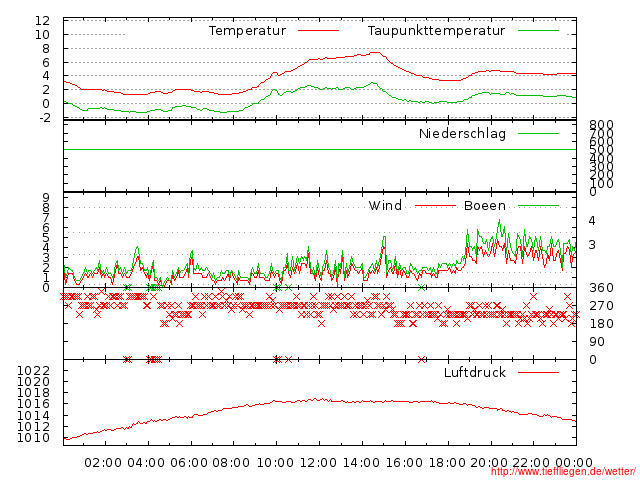The image size is (640, 480).
Task: Click the 1010 pressure axis value
Action: [33, 438]
